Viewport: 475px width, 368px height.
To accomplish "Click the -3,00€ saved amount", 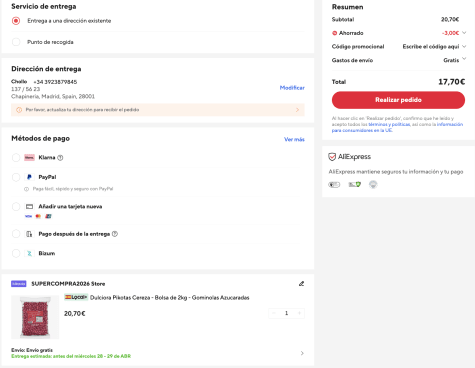I will (450, 33).
